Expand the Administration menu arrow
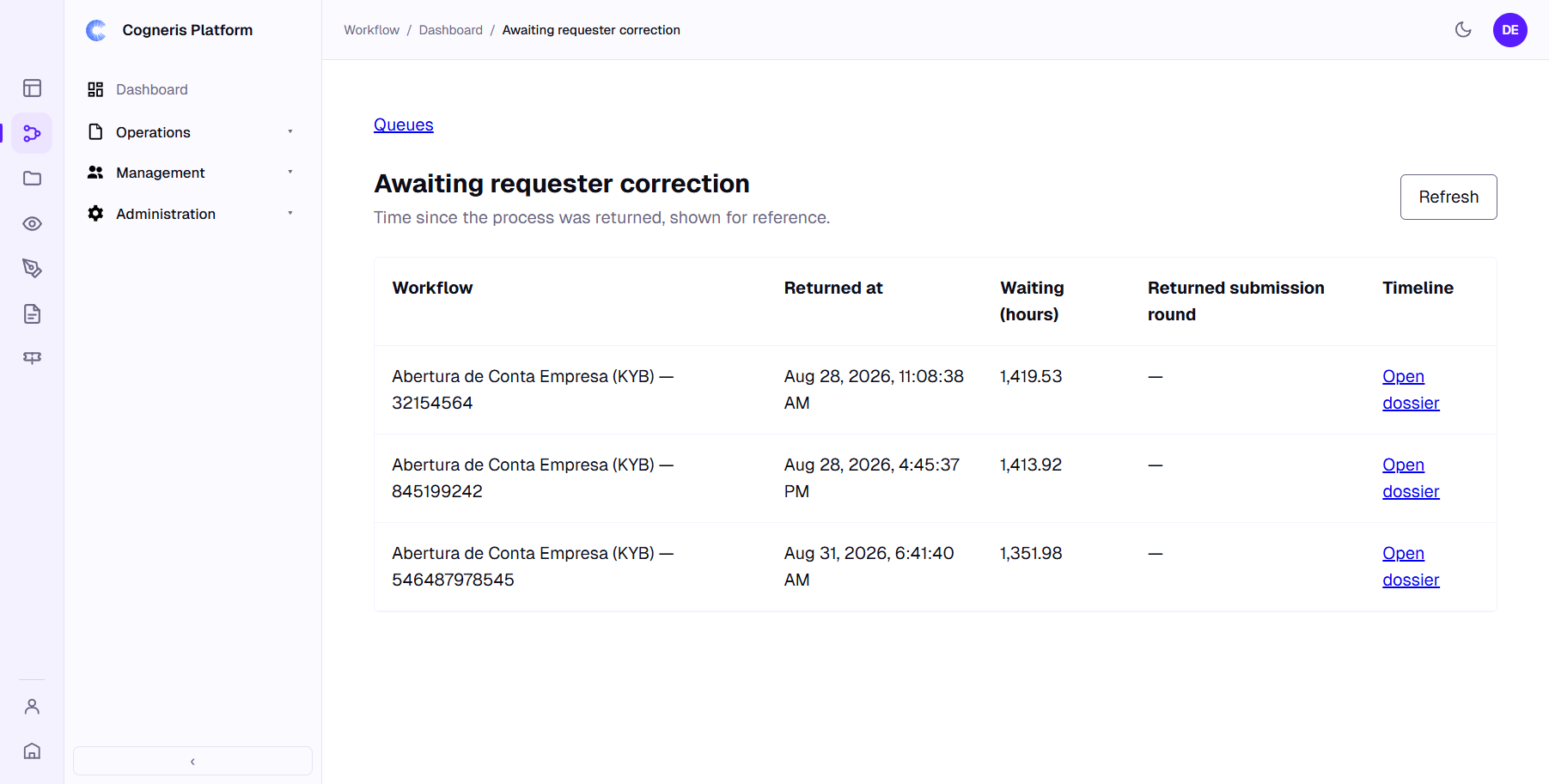This screenshot has height=784, width=1549. [x=290, y=214]
